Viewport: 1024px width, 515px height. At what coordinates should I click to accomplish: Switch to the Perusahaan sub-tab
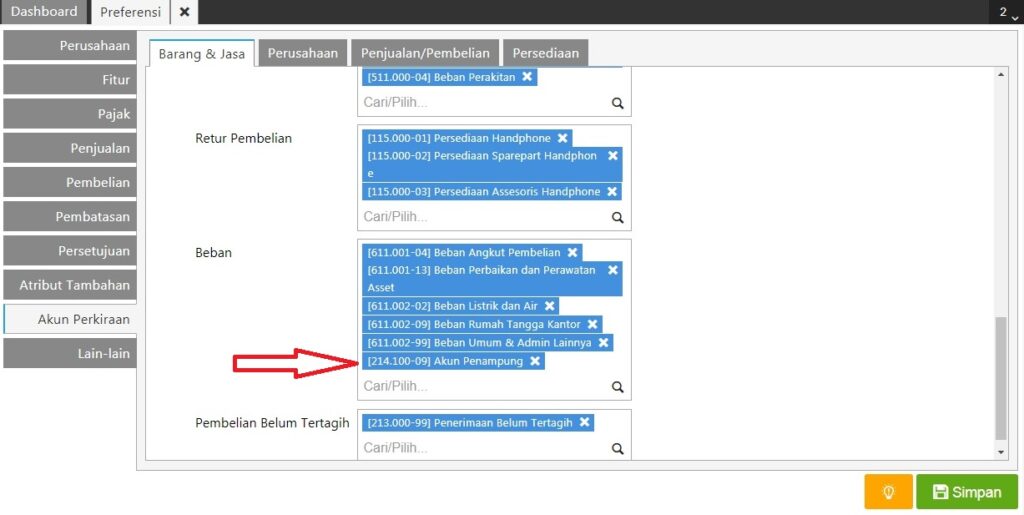(x=302, y=53)
